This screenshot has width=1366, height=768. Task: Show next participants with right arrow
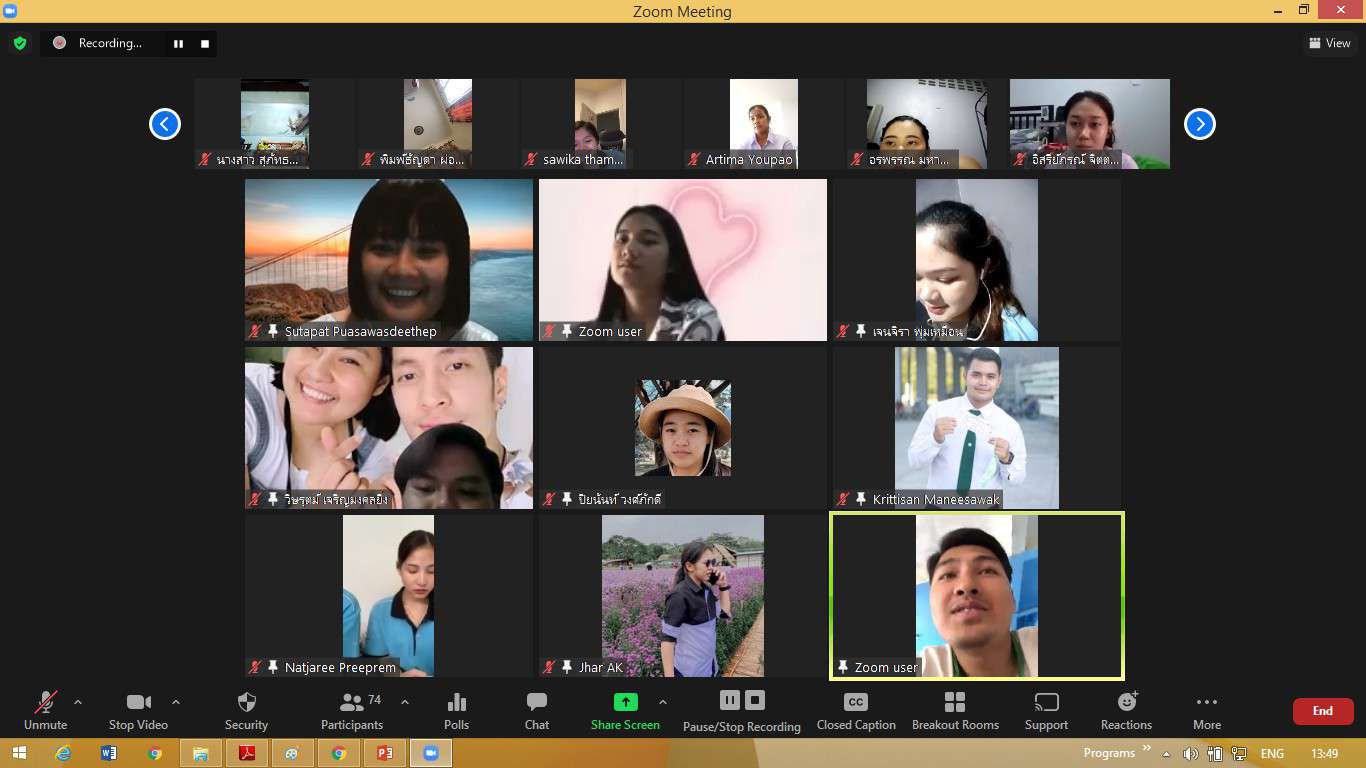click(1199, 124)
